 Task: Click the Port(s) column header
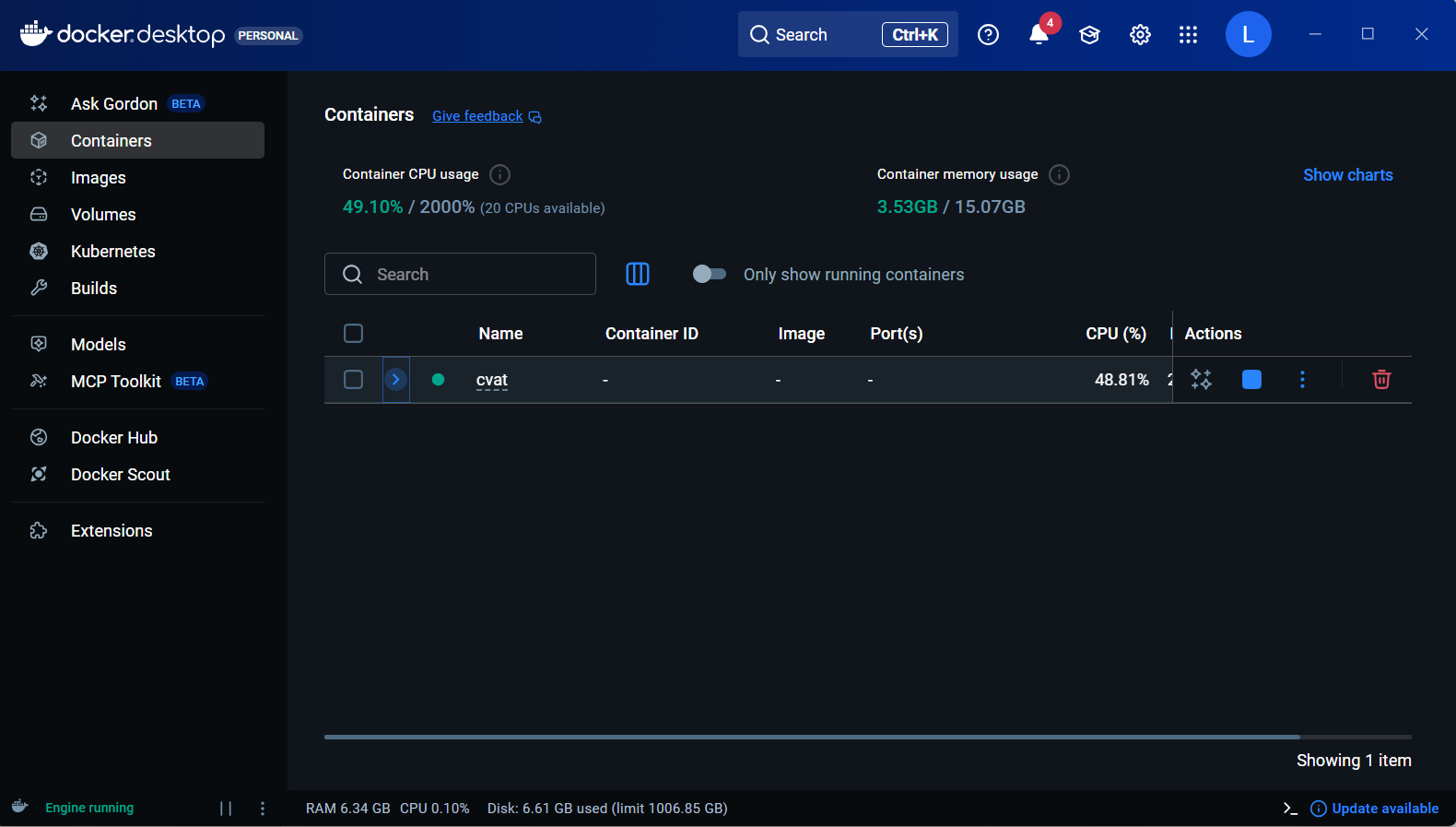896,334
